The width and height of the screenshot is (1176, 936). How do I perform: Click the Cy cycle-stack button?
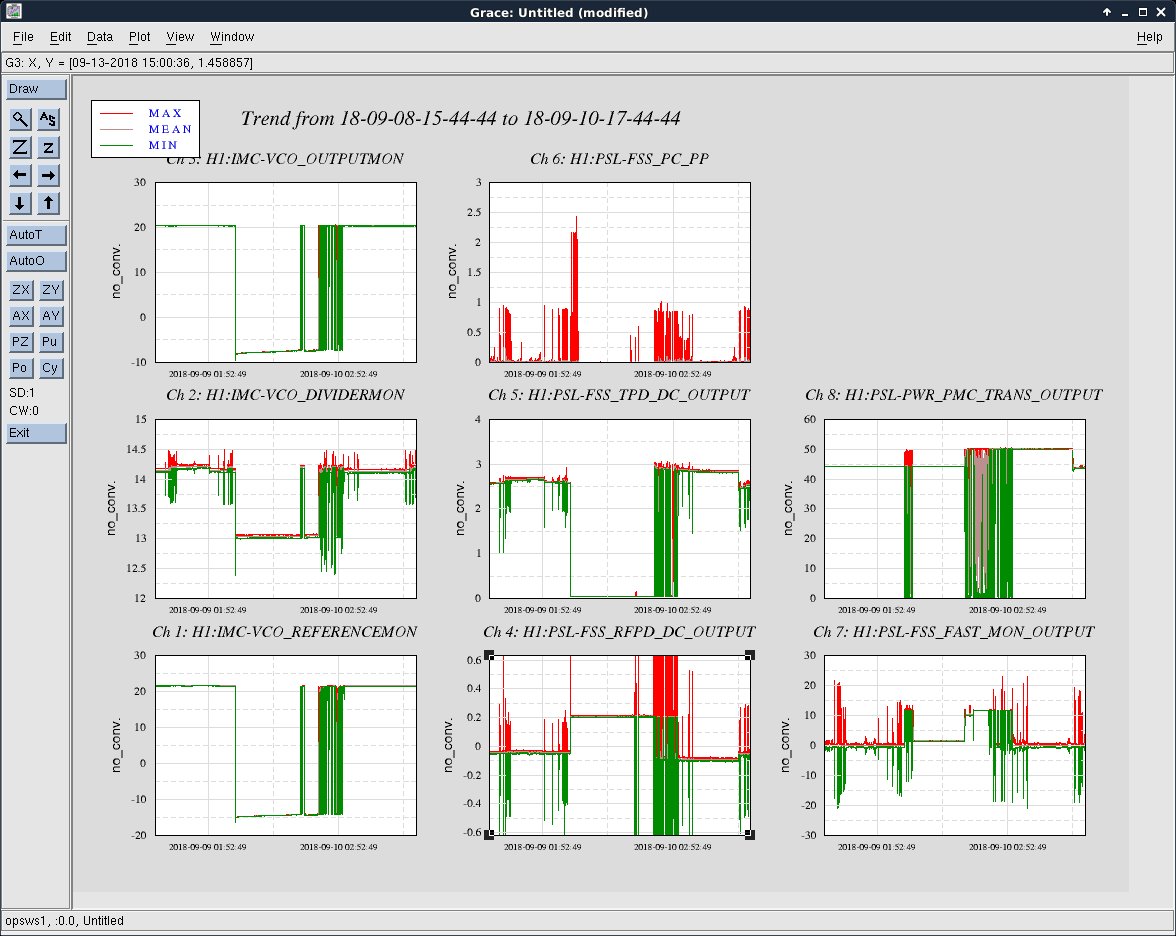tap(50, 368)
